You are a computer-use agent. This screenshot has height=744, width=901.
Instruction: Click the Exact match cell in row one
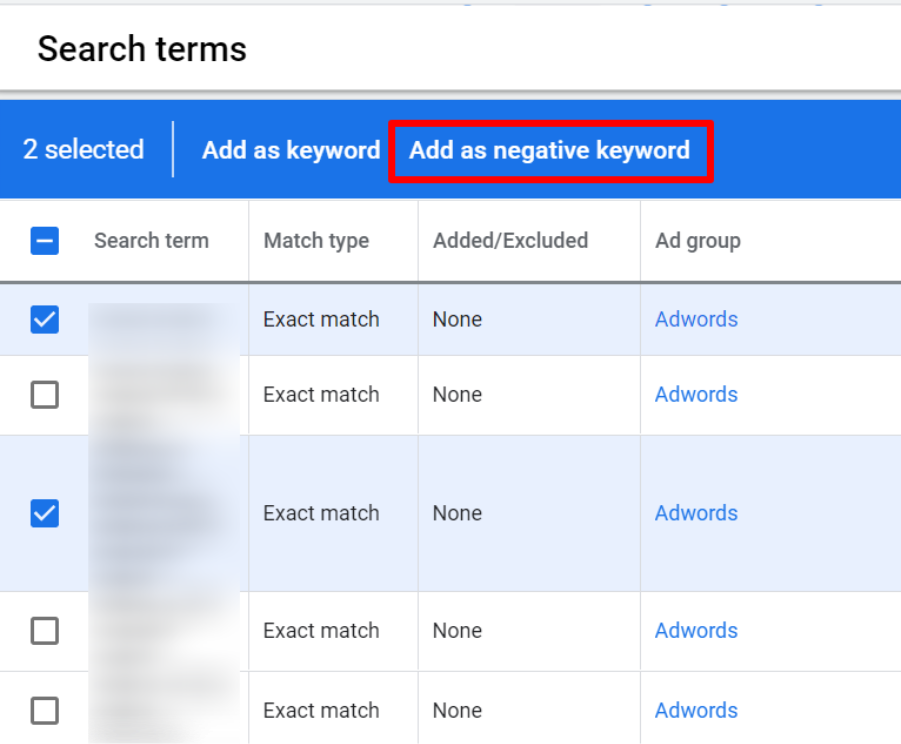pos(320,319)
